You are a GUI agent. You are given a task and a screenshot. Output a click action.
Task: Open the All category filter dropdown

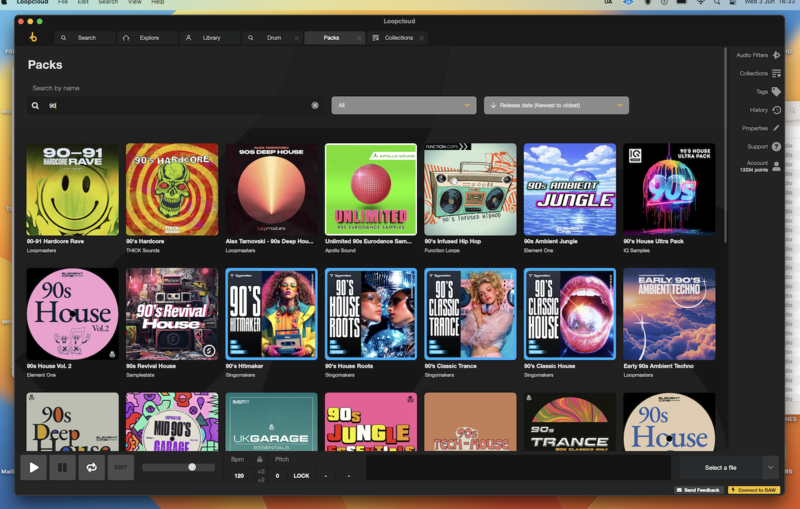tap(404, 106)
